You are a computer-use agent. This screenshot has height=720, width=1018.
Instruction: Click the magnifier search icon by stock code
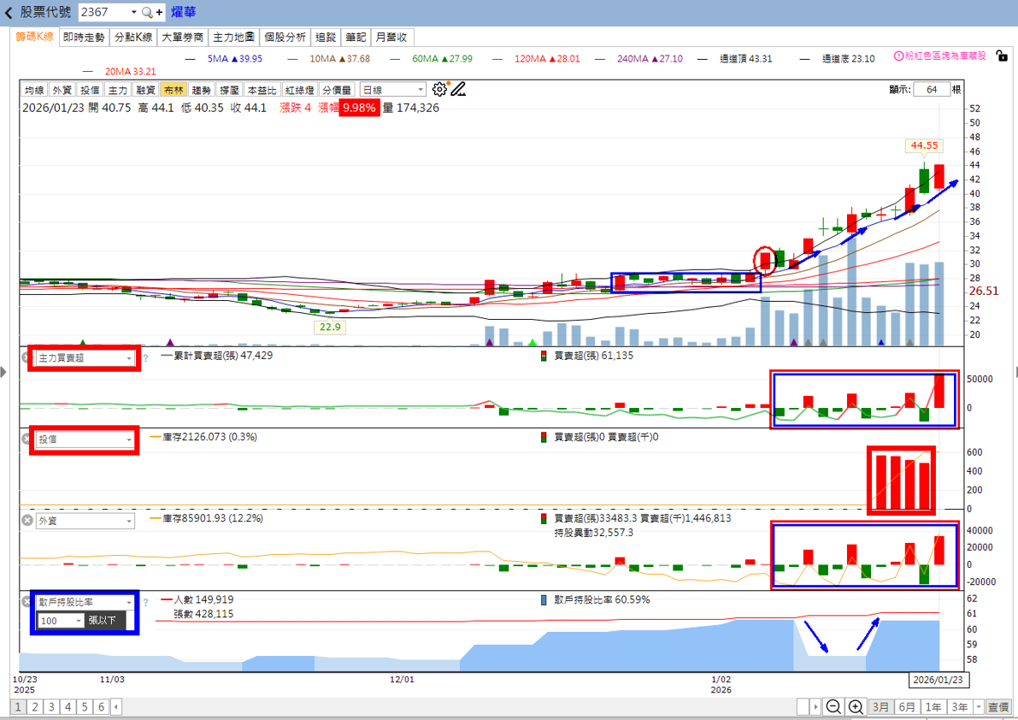click(x=147, y=12)
